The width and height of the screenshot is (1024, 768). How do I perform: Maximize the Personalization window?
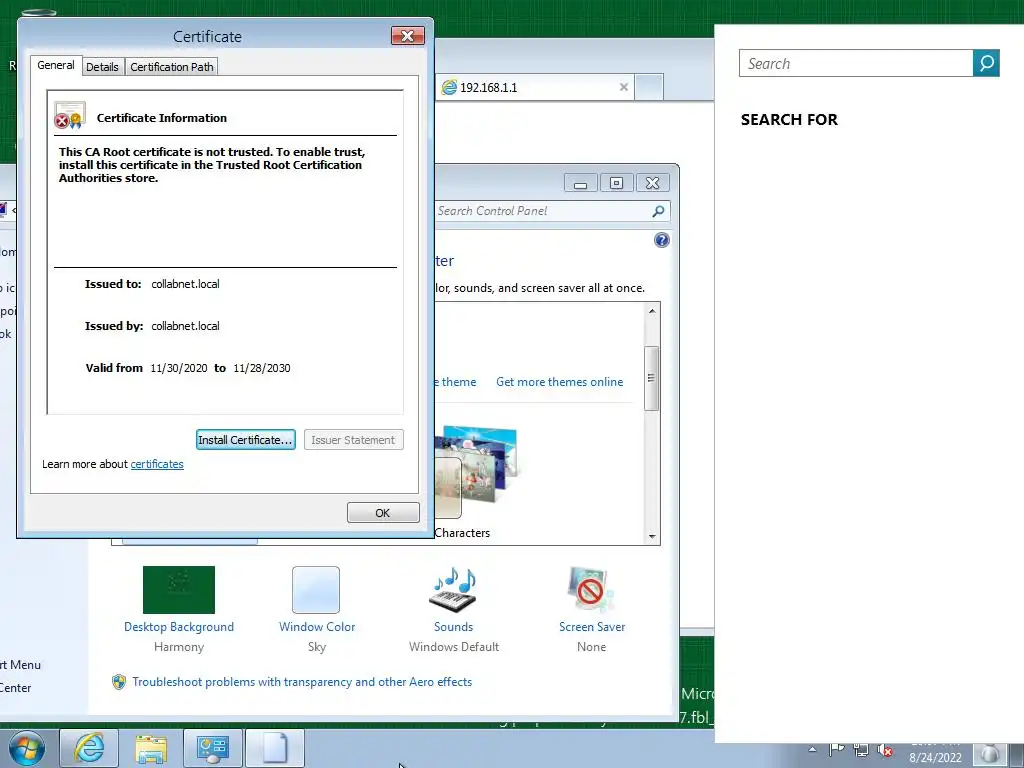[x=616, y=183]
